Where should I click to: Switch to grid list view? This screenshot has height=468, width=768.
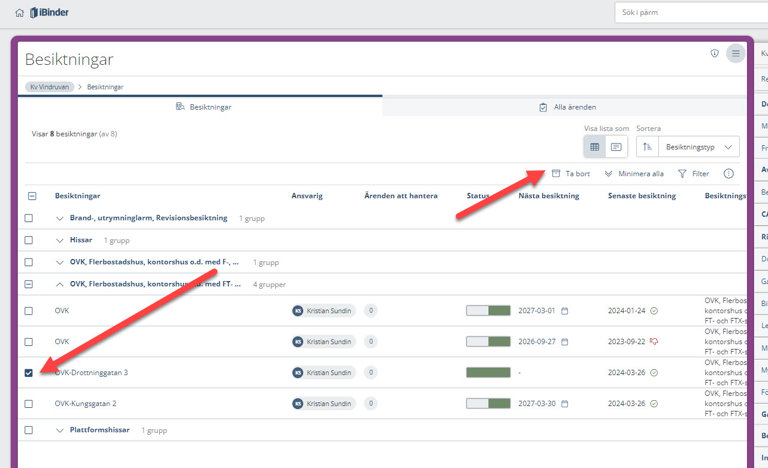point(595,147)
